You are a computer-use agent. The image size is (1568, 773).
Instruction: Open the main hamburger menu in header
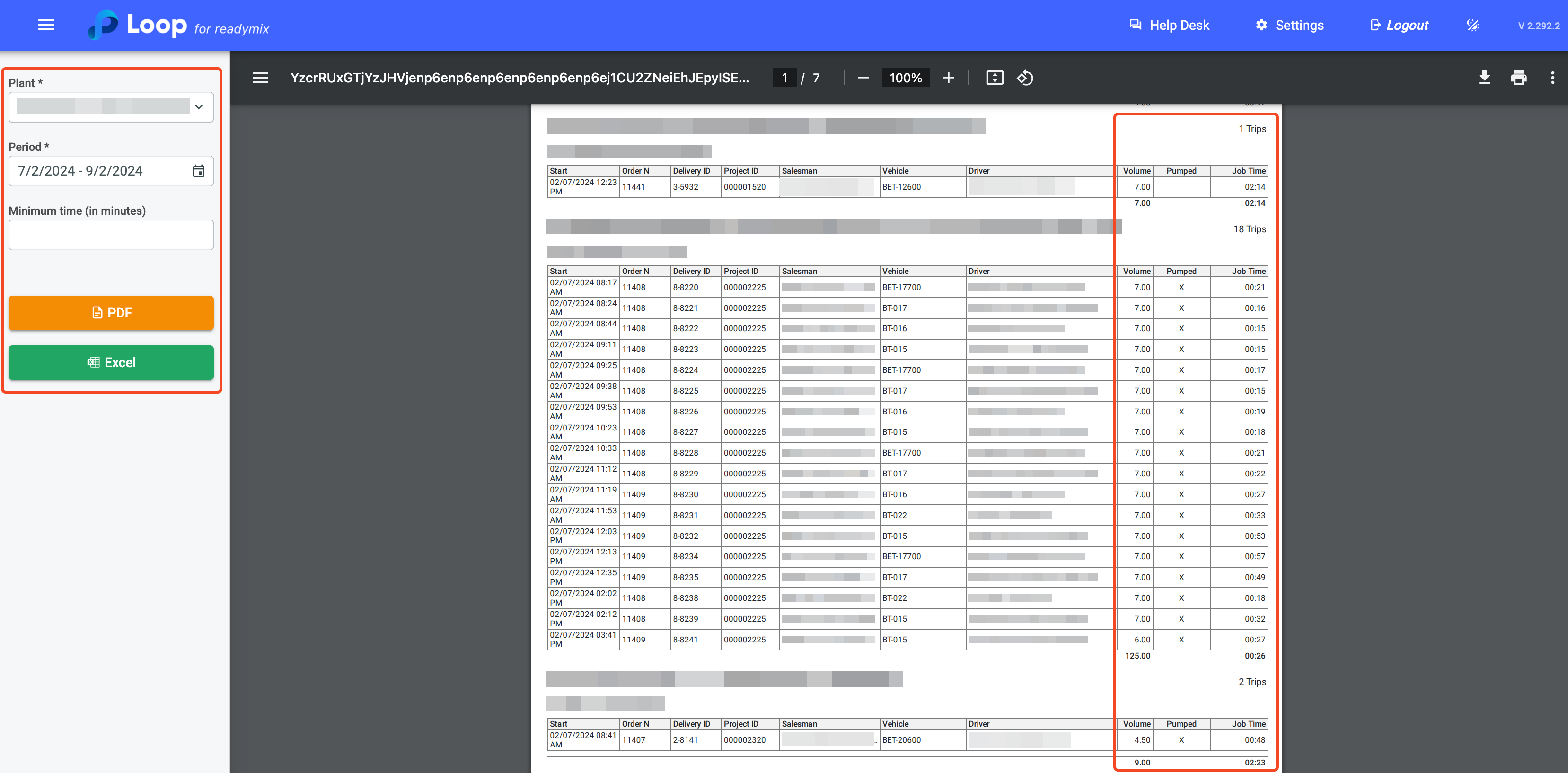click(x=46, y=25)
